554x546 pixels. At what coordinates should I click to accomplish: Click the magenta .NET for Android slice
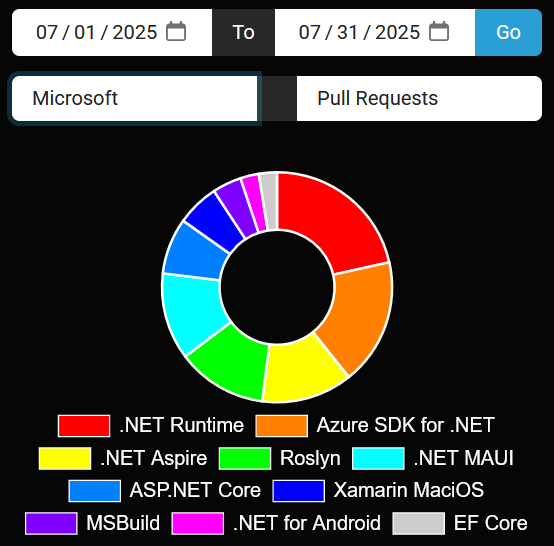click(256, 202)
